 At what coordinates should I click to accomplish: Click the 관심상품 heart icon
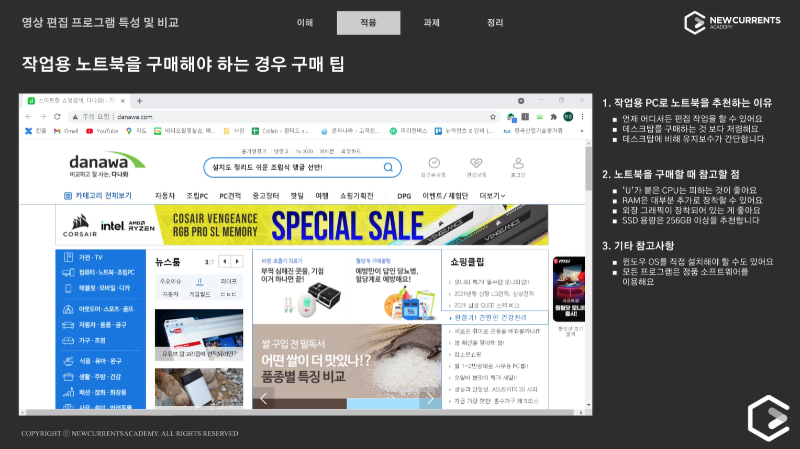[x=476, y=164]
